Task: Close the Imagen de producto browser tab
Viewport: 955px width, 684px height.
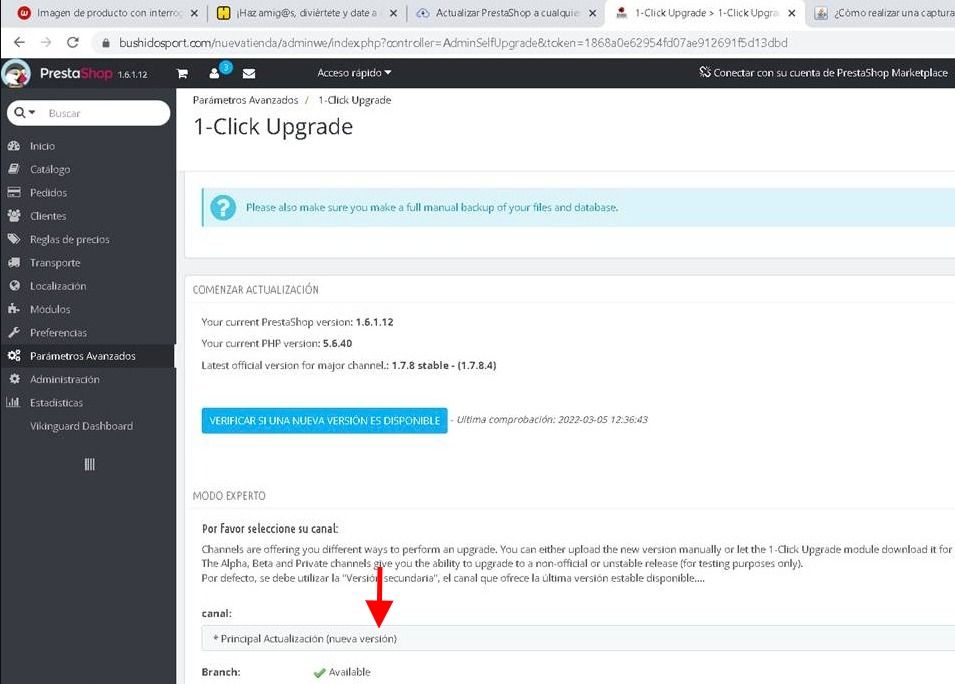Action: click(x=194, y=13)
